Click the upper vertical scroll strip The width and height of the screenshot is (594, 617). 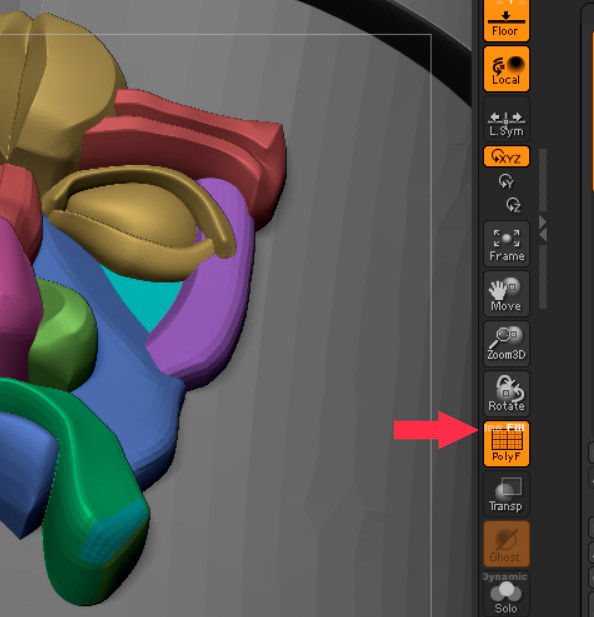click(x=543, y=180)
